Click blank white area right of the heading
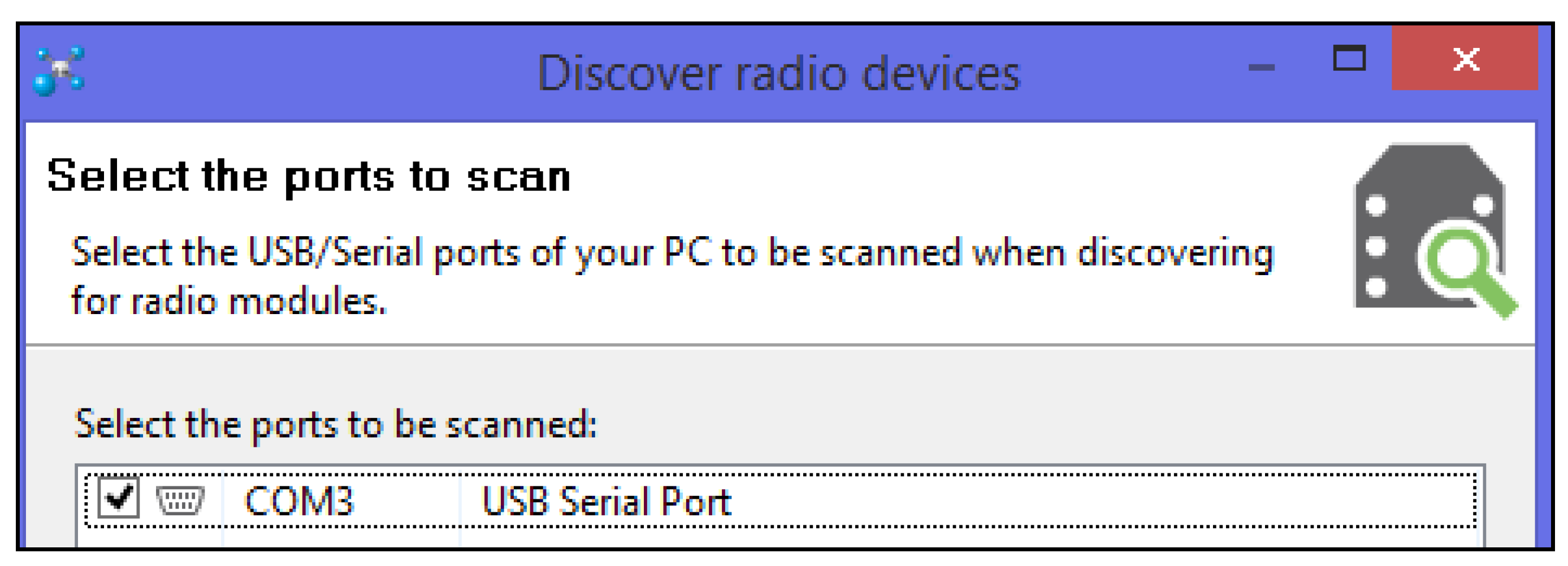The width and height of the screenshot is (1568, 566). point(913,176)
